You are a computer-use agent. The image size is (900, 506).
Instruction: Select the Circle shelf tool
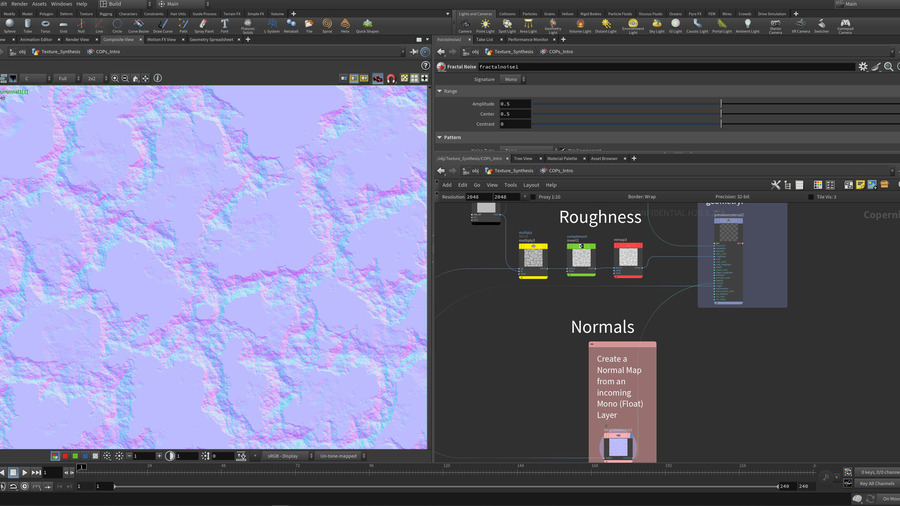(117, 25)
